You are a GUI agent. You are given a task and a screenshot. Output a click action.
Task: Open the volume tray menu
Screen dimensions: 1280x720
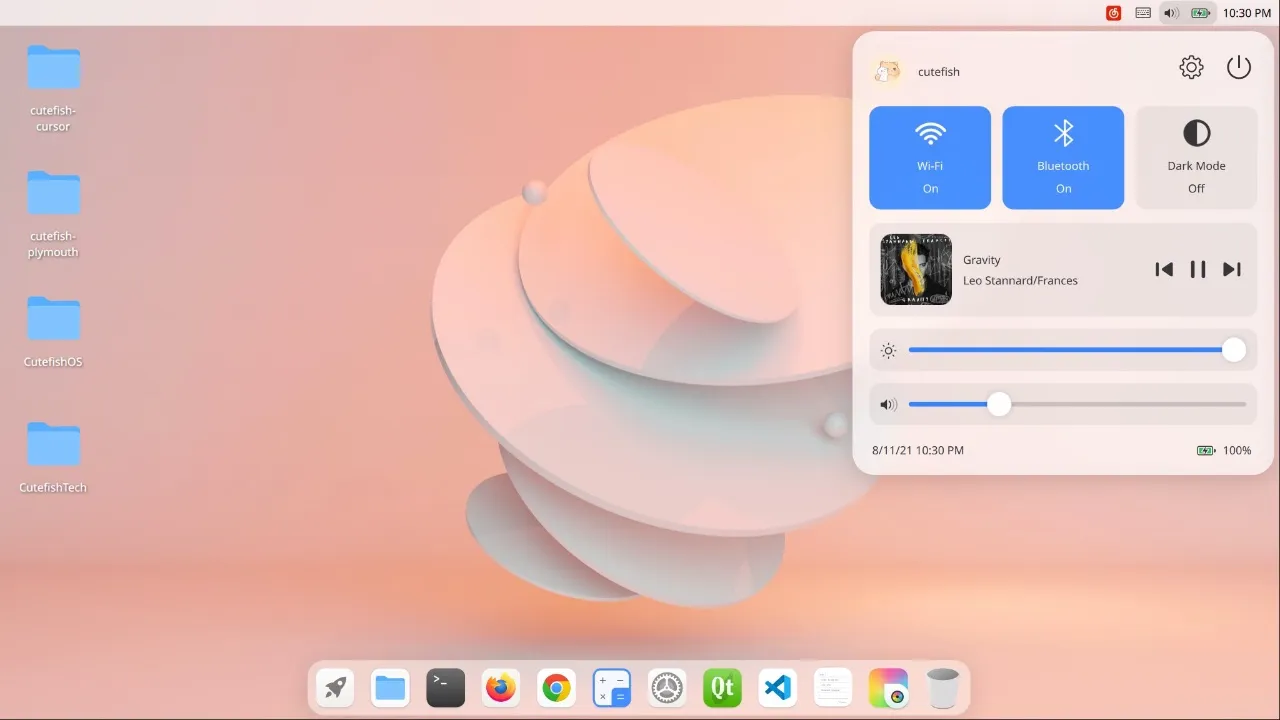1170,13
